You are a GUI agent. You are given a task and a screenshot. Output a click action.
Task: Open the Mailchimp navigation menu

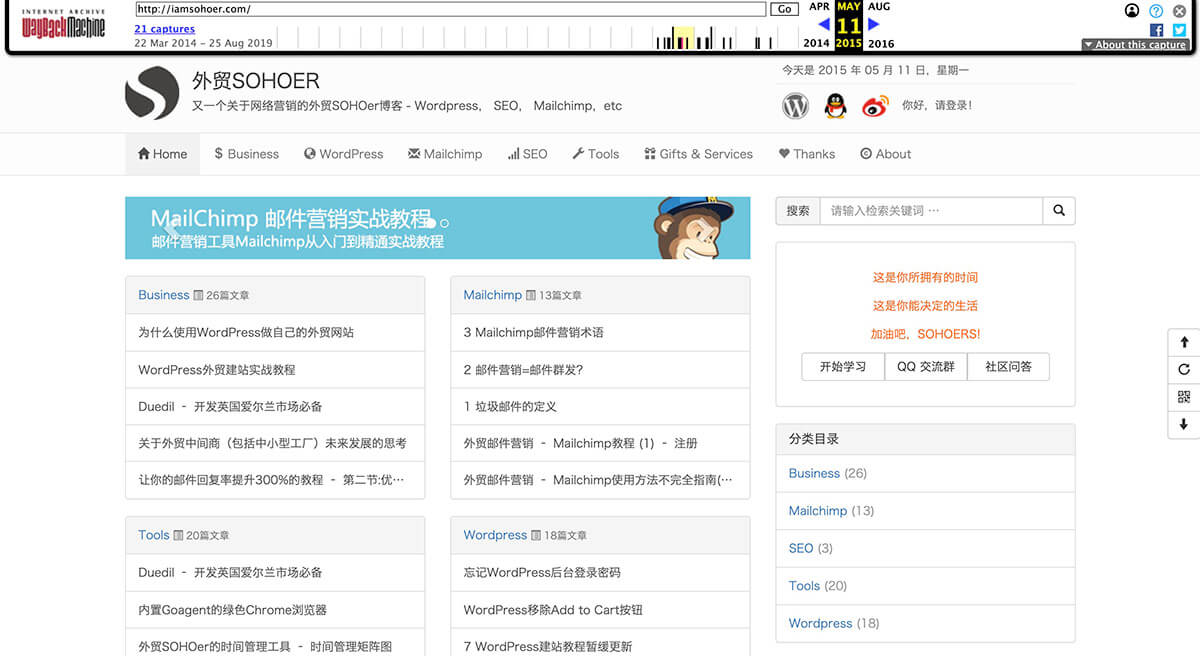pyautogui.click(x=445, y=154)
